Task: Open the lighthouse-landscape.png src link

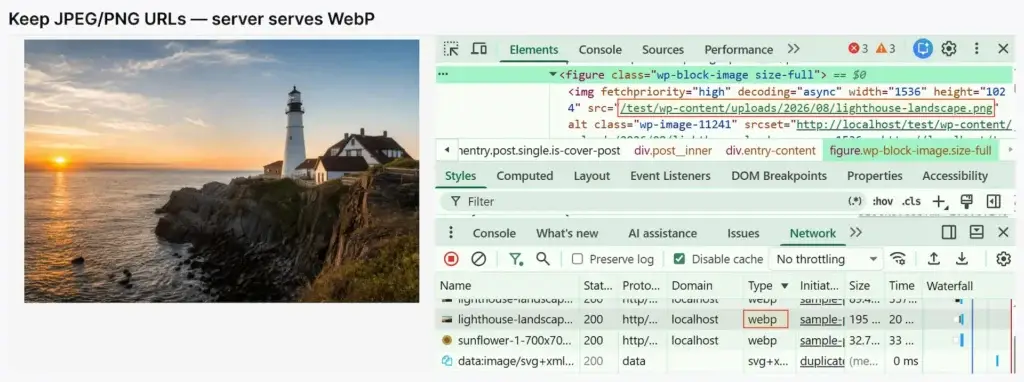Action: click(x=807, y=108)
